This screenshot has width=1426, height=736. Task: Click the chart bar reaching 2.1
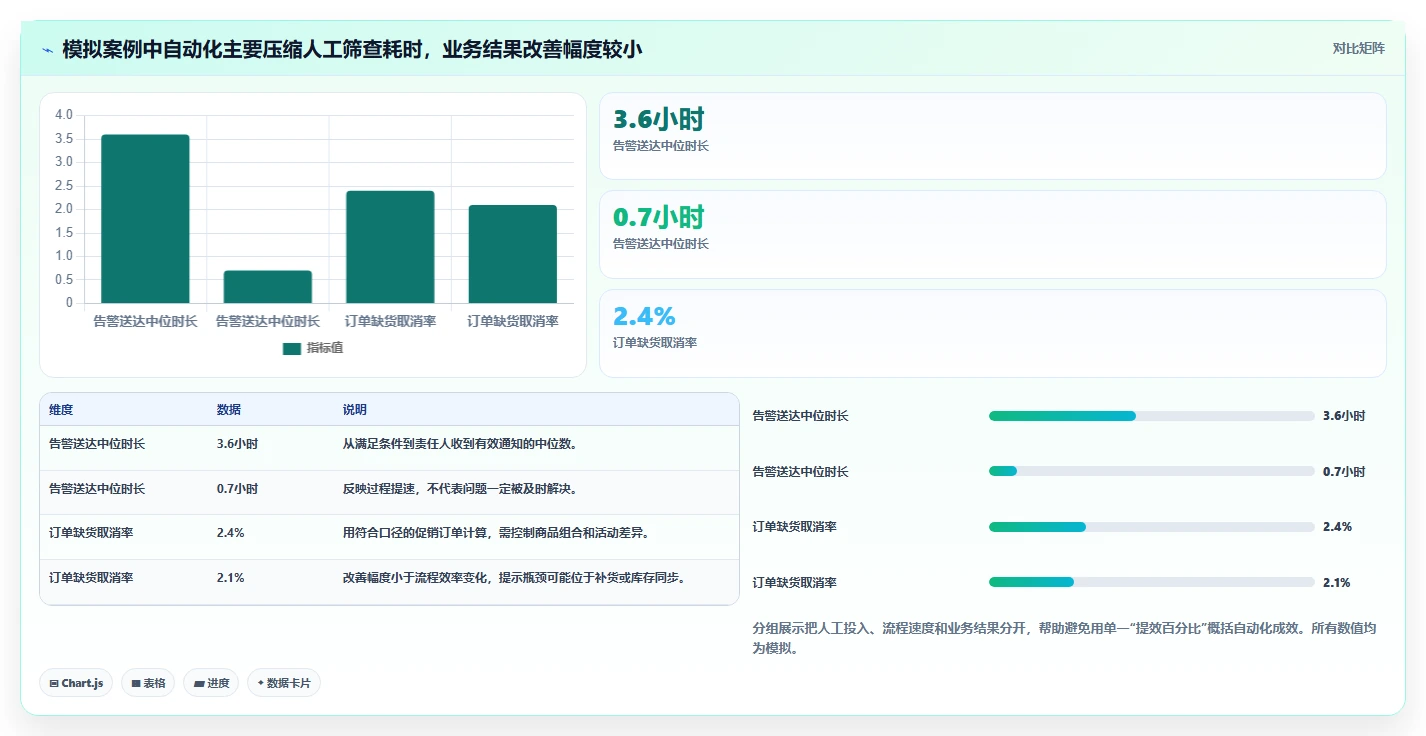[512, 254]
